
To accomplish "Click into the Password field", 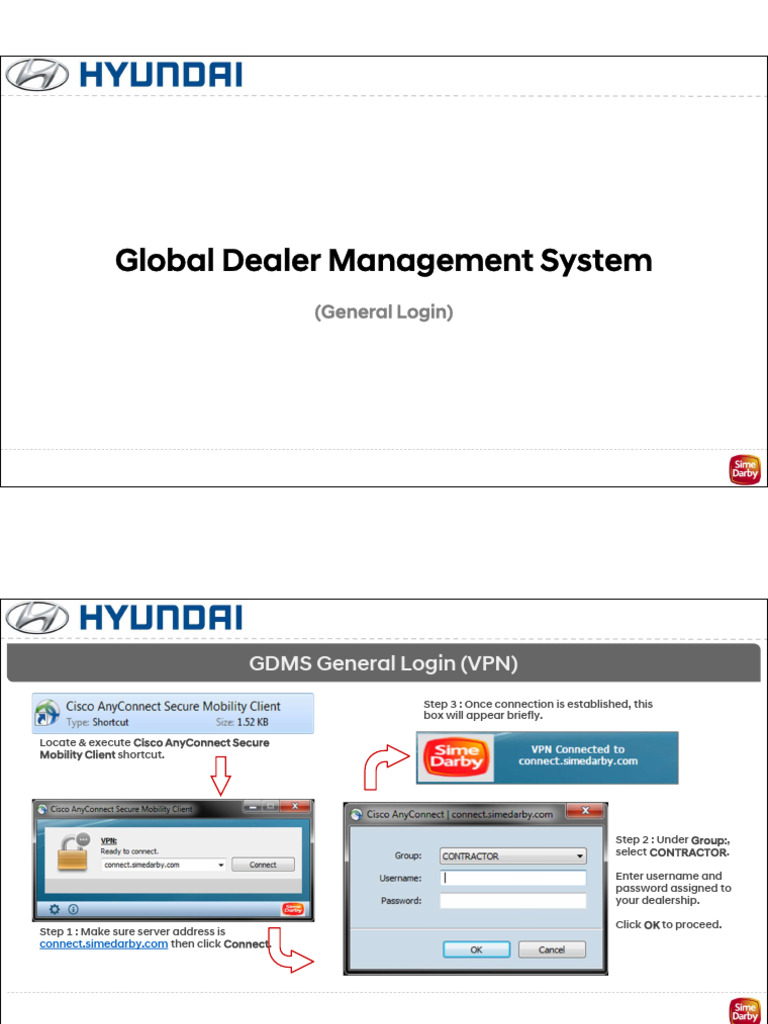I will click(513, 901).
